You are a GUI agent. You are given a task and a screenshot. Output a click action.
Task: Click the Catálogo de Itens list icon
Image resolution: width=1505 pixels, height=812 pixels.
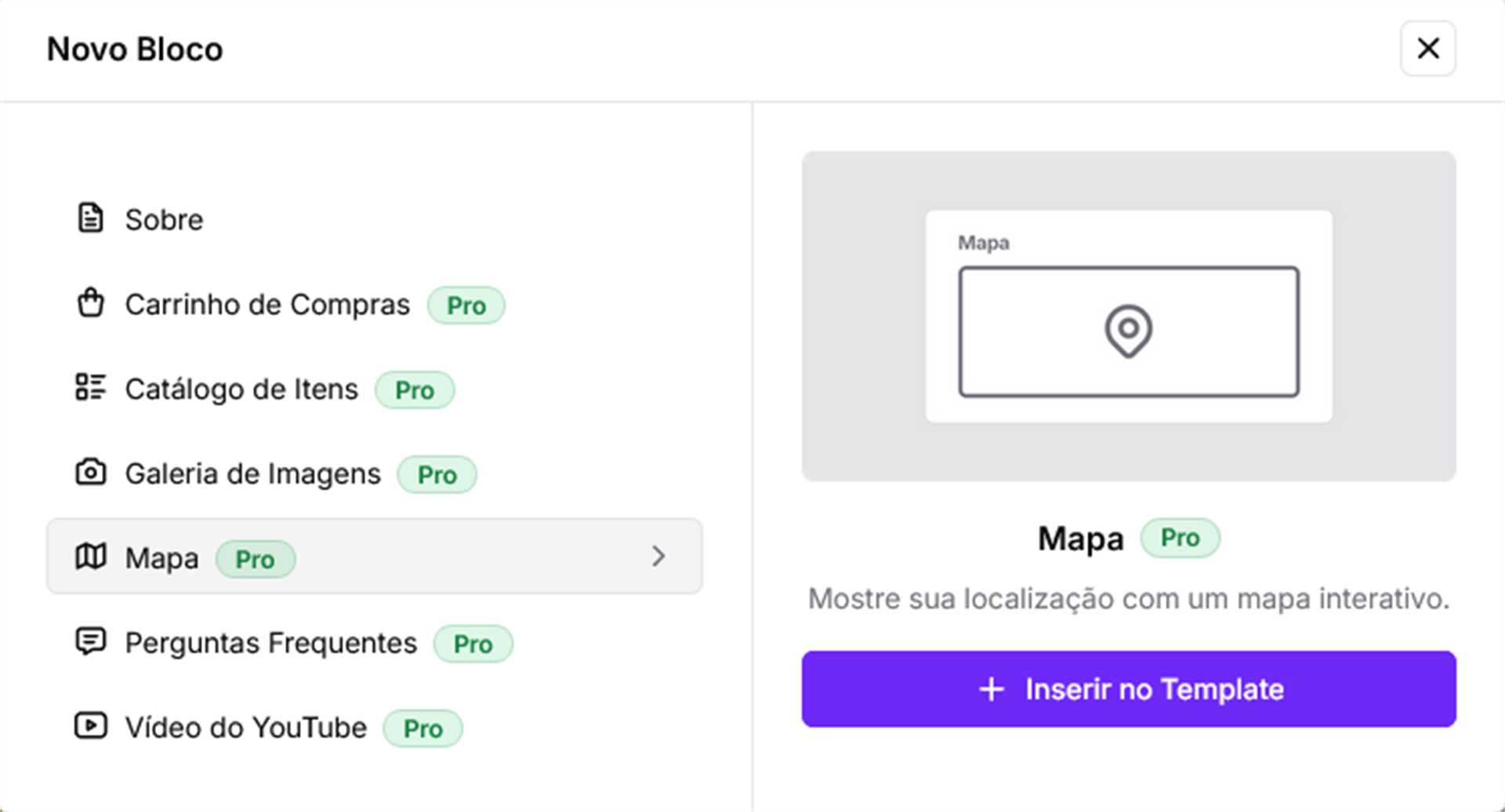click(x=90, y=388)
